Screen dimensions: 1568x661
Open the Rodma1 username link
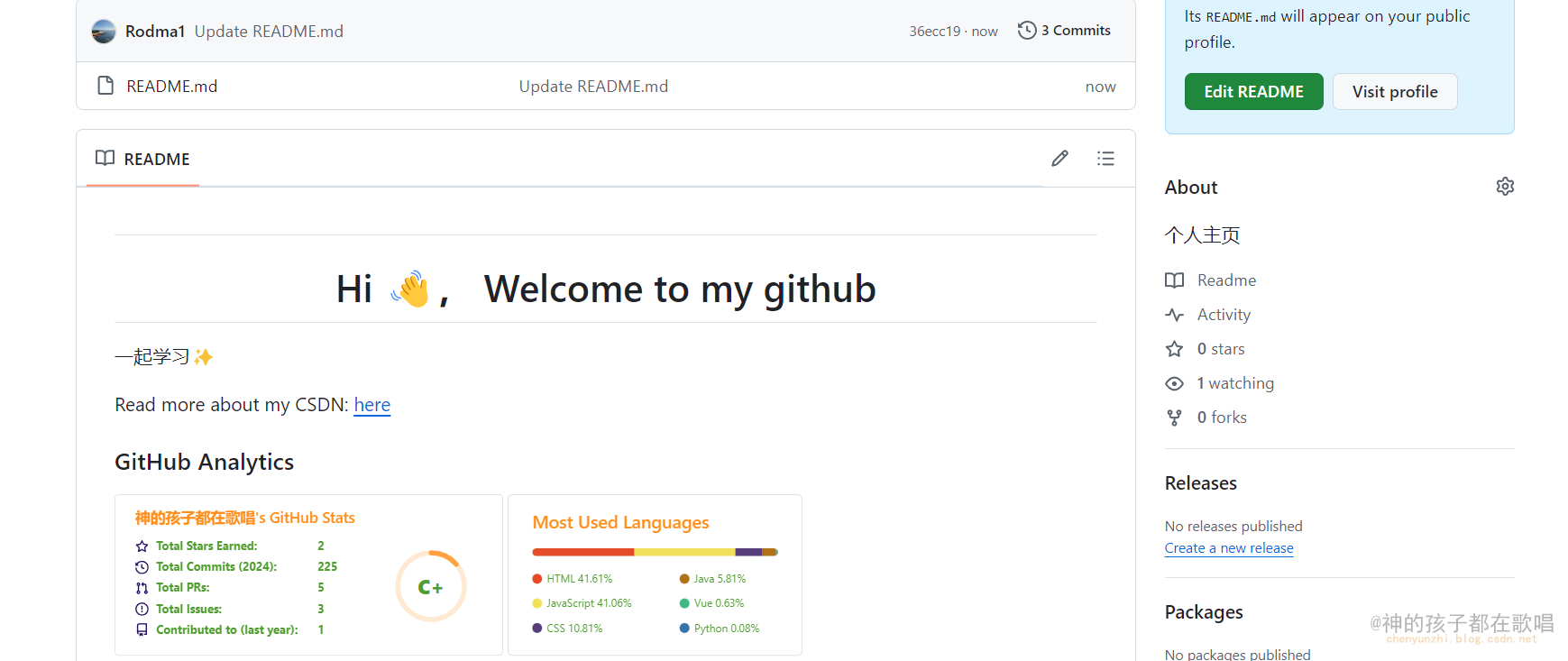tap(155, 32)
